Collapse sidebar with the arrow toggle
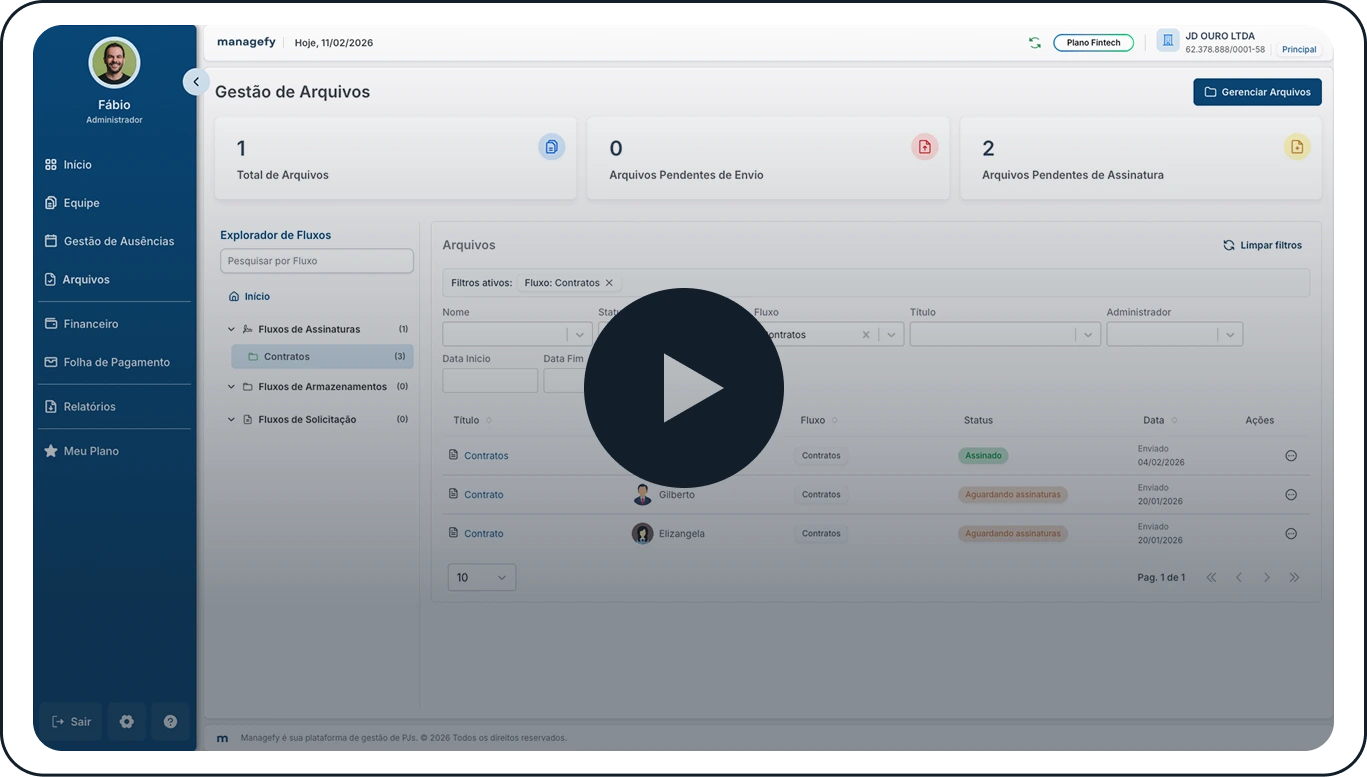This screenshot has width=1367, height=777. coord(196,82)
